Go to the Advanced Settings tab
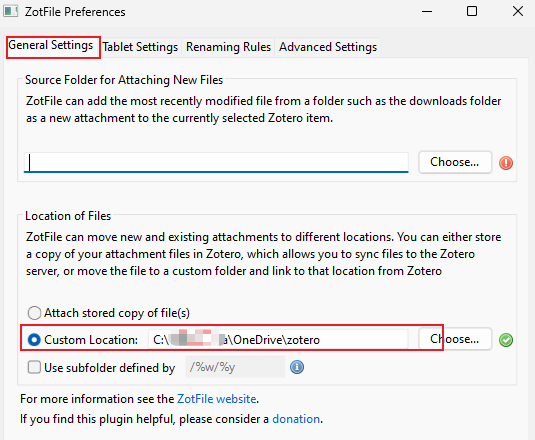This screenshot has width=535, height=440. coord(328,47)
